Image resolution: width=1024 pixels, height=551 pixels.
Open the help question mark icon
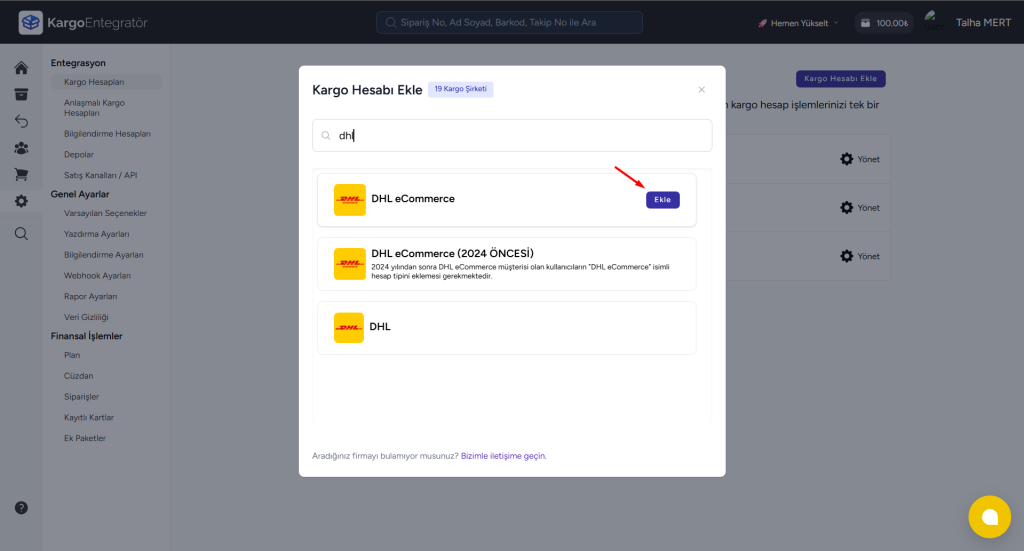click(x=21, y=507)
